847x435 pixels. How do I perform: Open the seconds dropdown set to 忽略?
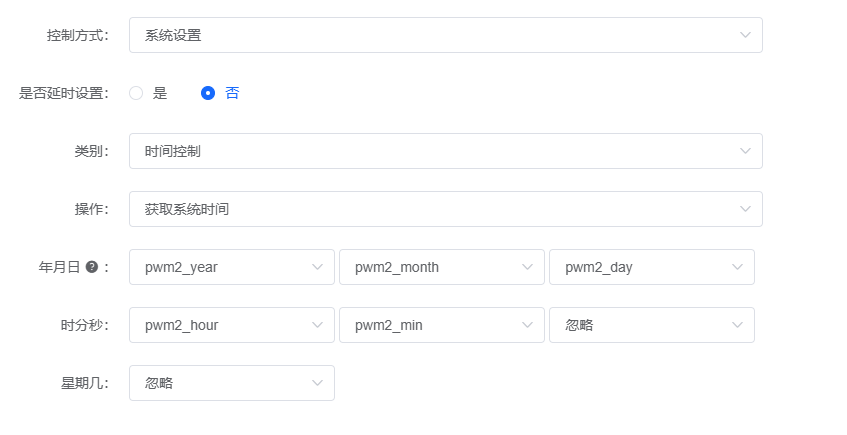click(640, 325)
